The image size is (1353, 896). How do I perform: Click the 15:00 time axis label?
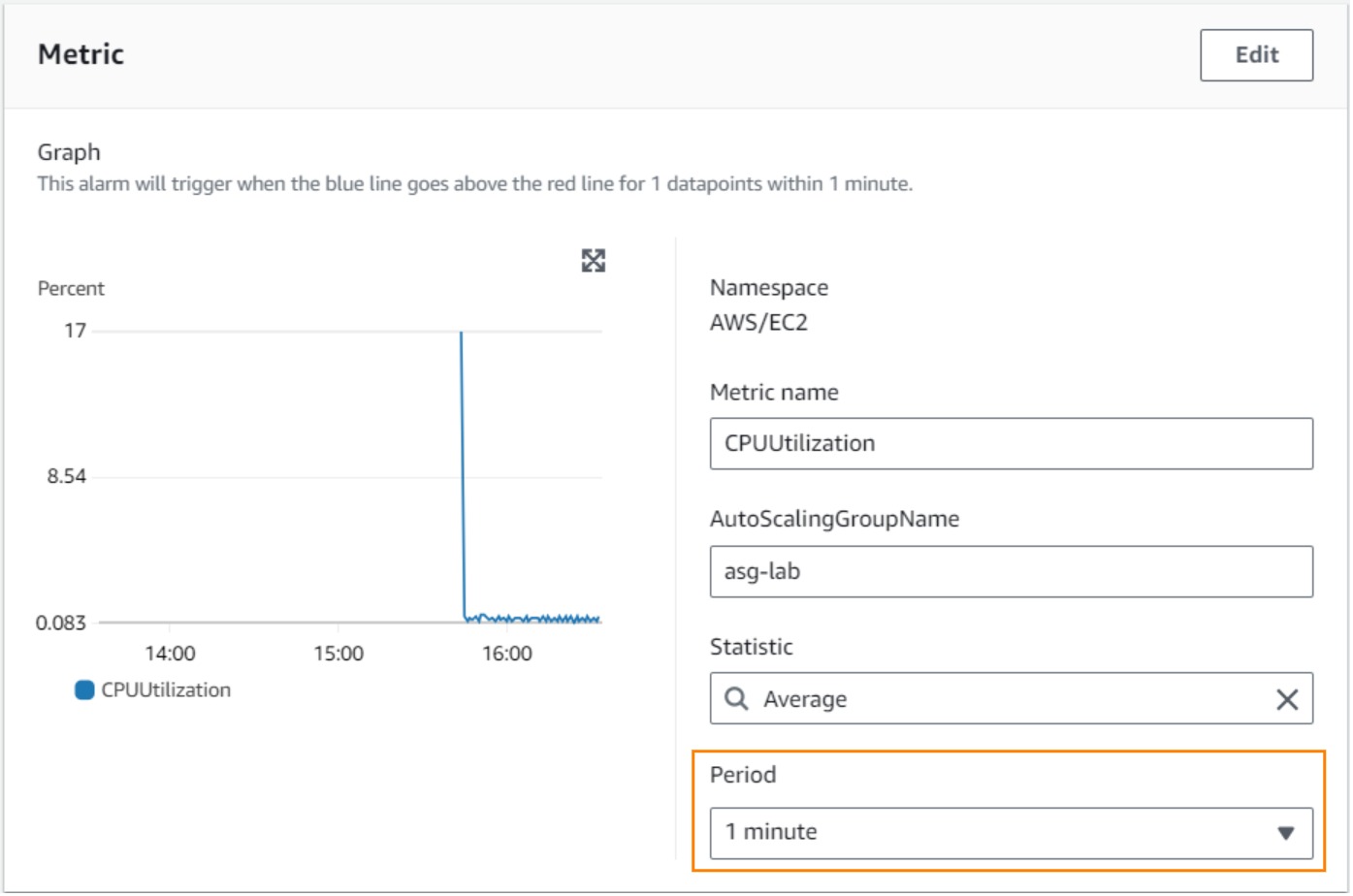[338, 655]
